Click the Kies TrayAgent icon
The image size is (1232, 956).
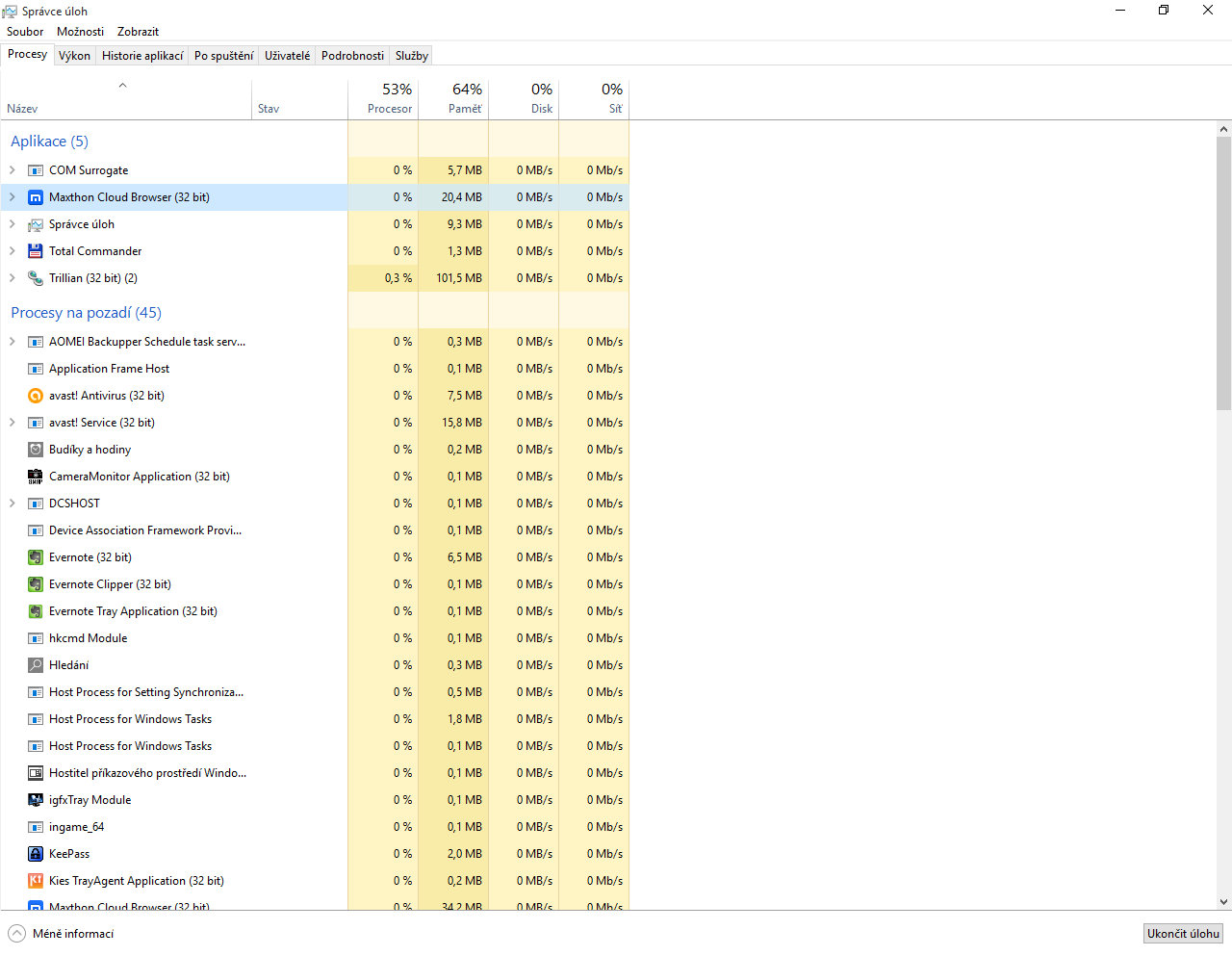point(36,881)
